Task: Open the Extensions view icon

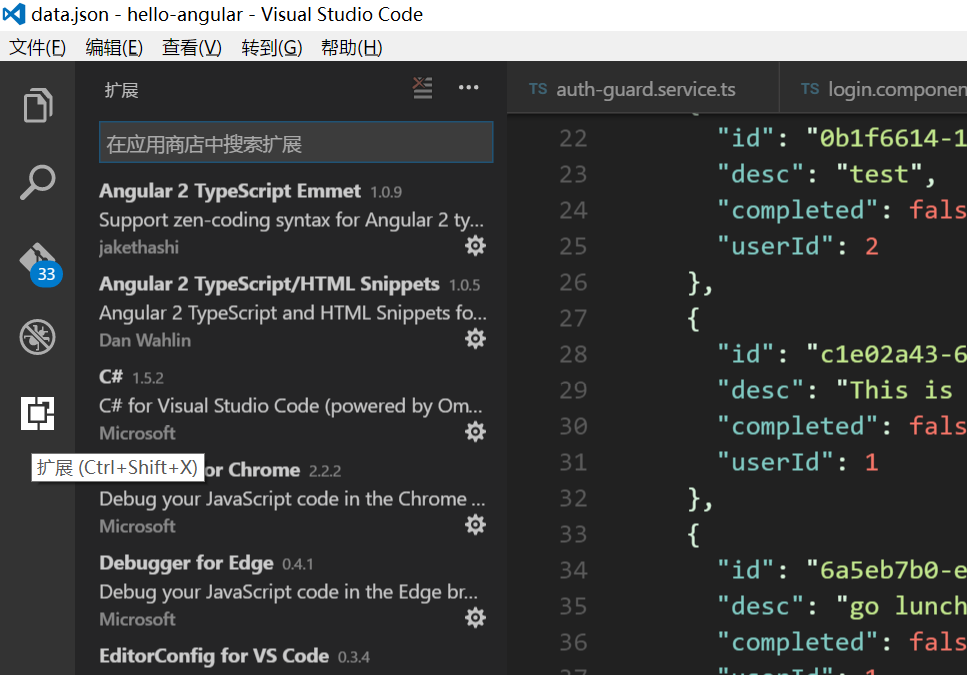Action: [38, 413]
